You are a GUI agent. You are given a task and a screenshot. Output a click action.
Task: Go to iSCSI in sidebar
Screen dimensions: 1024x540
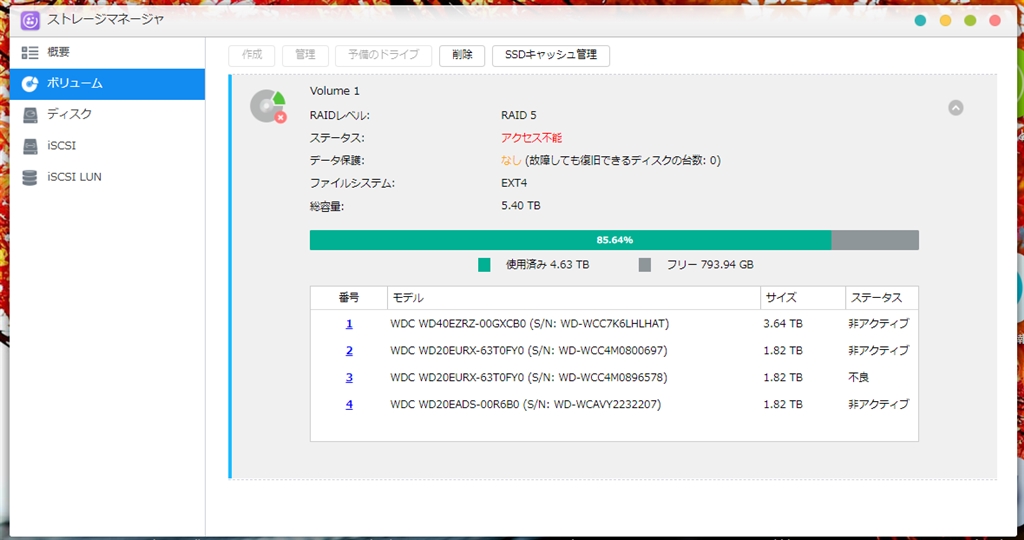(107, 146)
